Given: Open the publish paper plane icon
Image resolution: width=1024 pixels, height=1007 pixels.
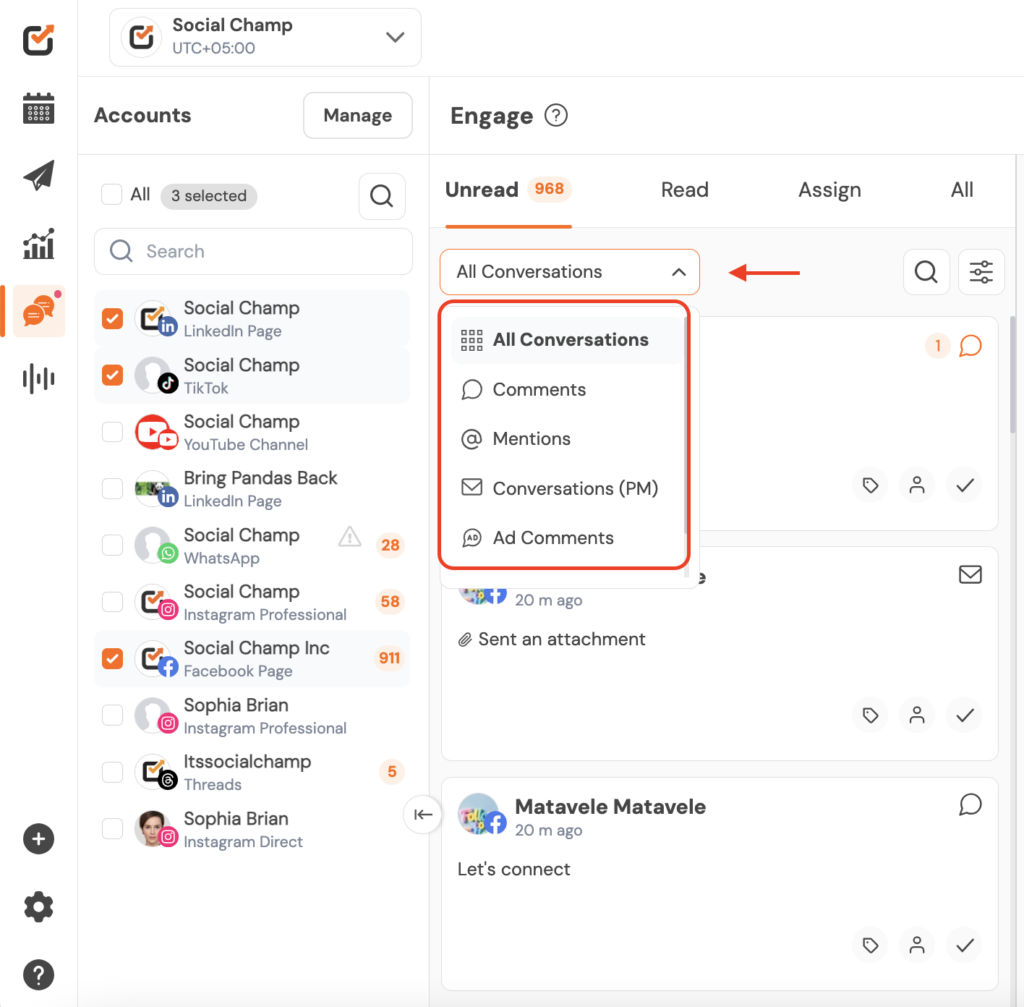Looking at the screenshot, I should pos(38,176).
